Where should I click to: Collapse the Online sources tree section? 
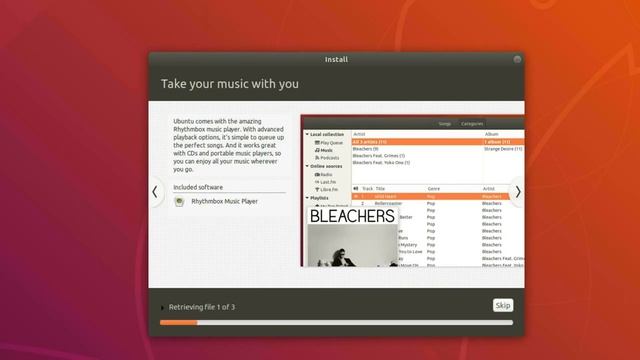pos(307,166)
